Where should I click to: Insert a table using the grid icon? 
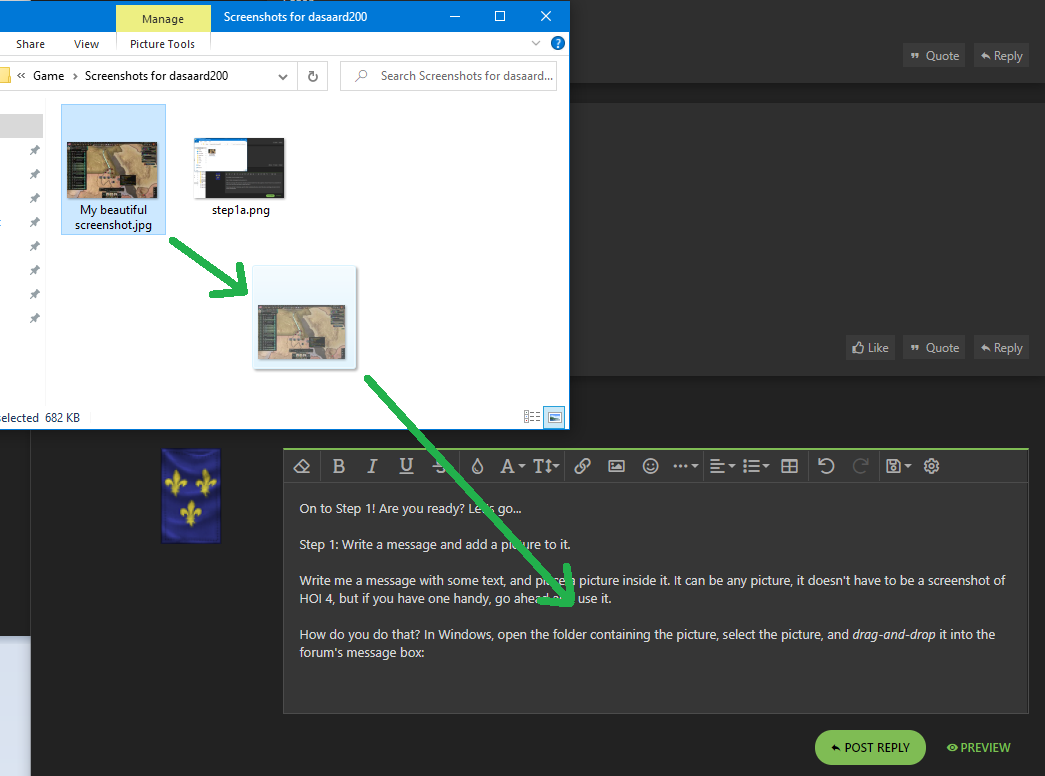pyautogui.click(x=789, y=466)
